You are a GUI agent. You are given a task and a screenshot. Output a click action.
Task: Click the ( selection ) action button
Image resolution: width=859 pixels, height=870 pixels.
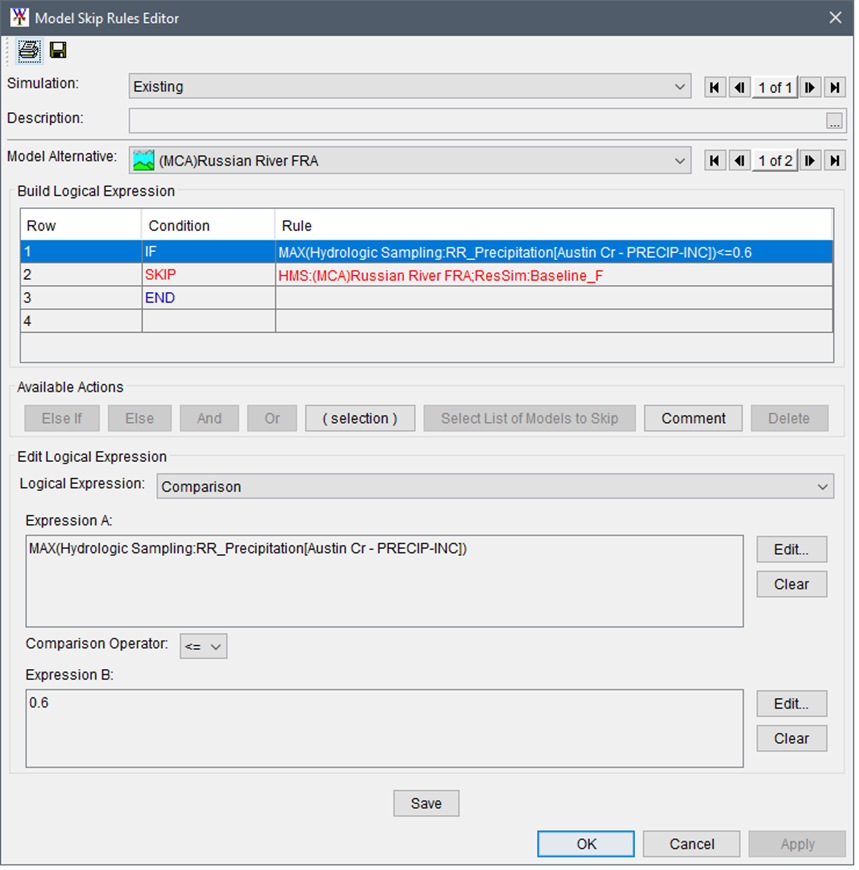tap(360, 418)
